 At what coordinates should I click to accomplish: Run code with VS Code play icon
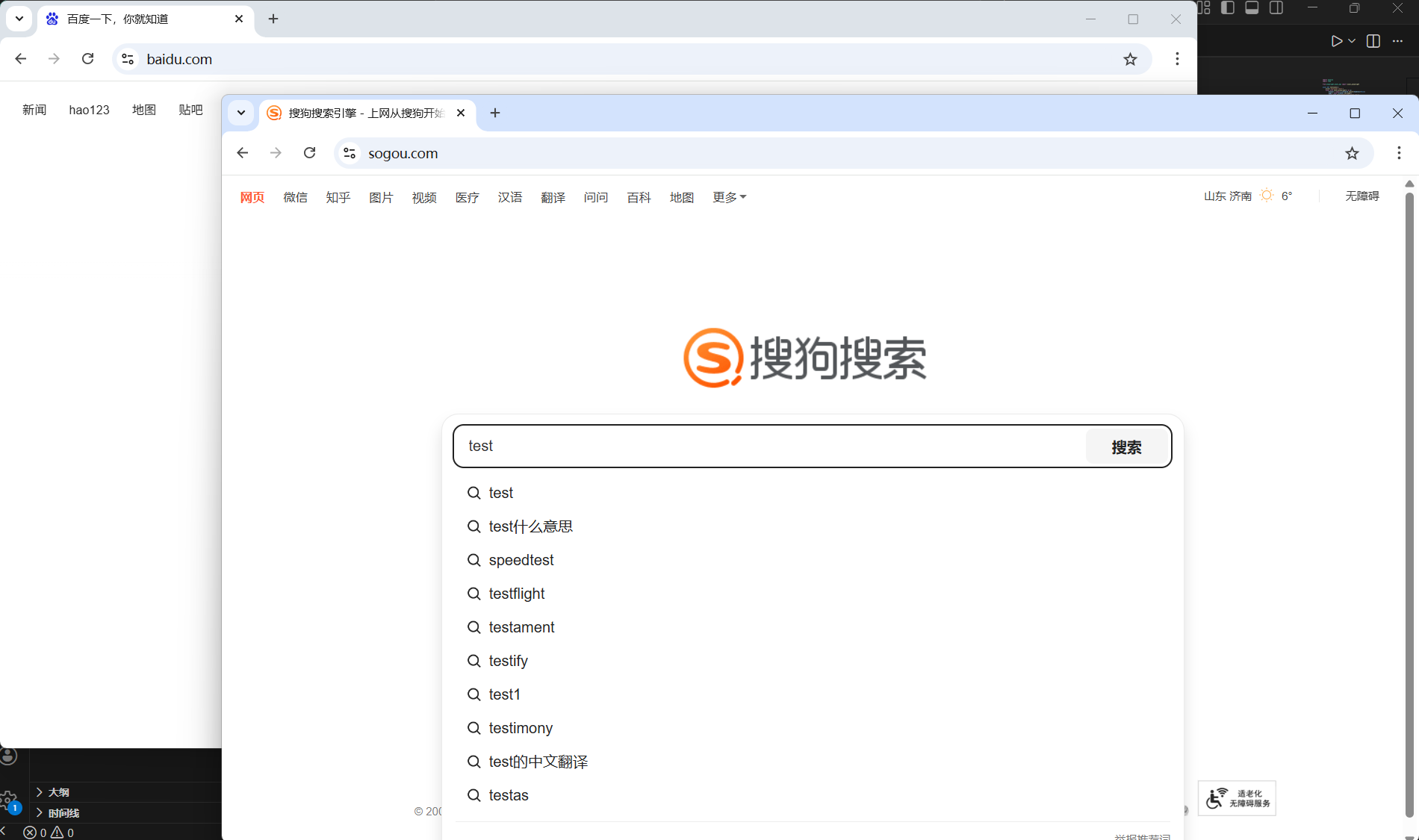[1337, 41]
